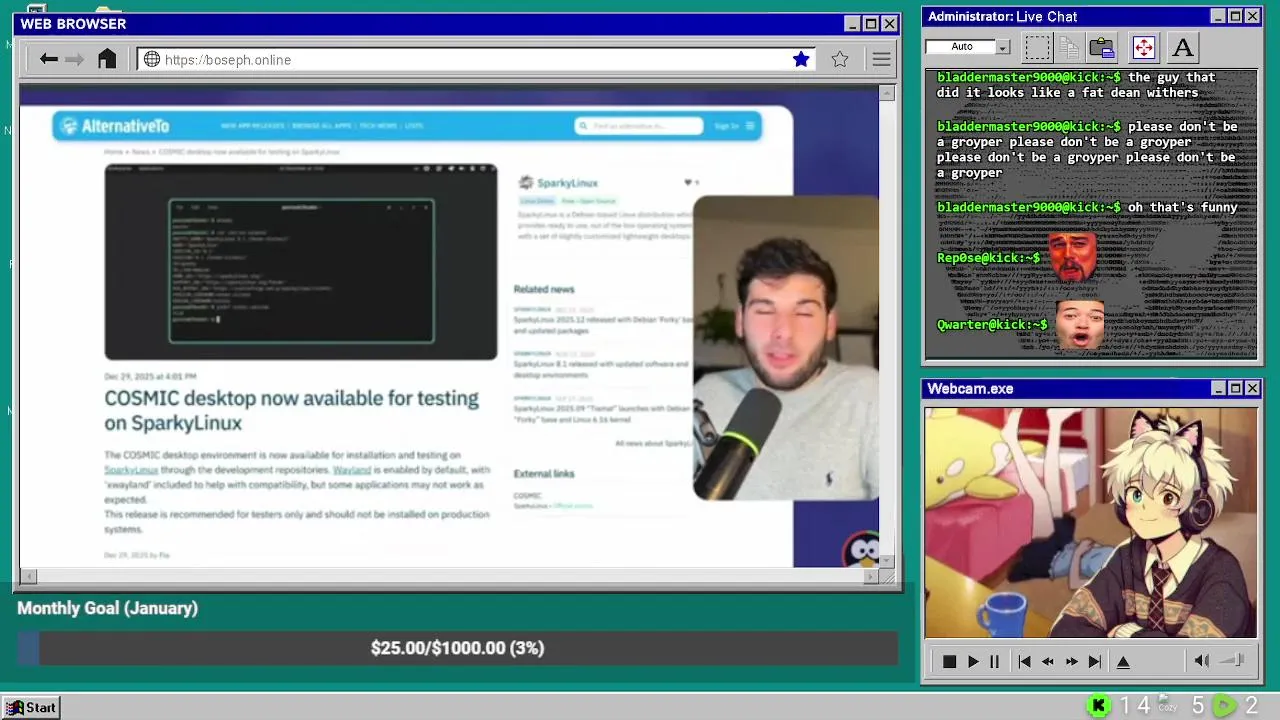
Task: Click the SparkyLinux sidebar heading
Action: tap(567, 183)
